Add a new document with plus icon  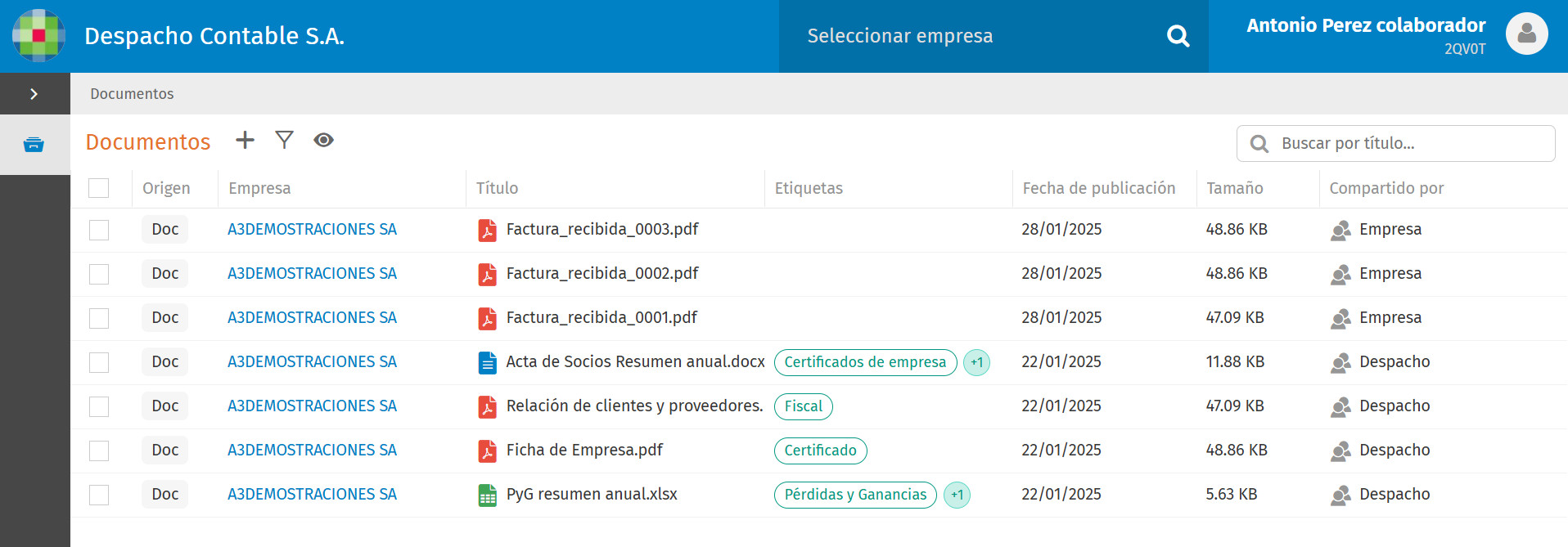coord(245,140)
